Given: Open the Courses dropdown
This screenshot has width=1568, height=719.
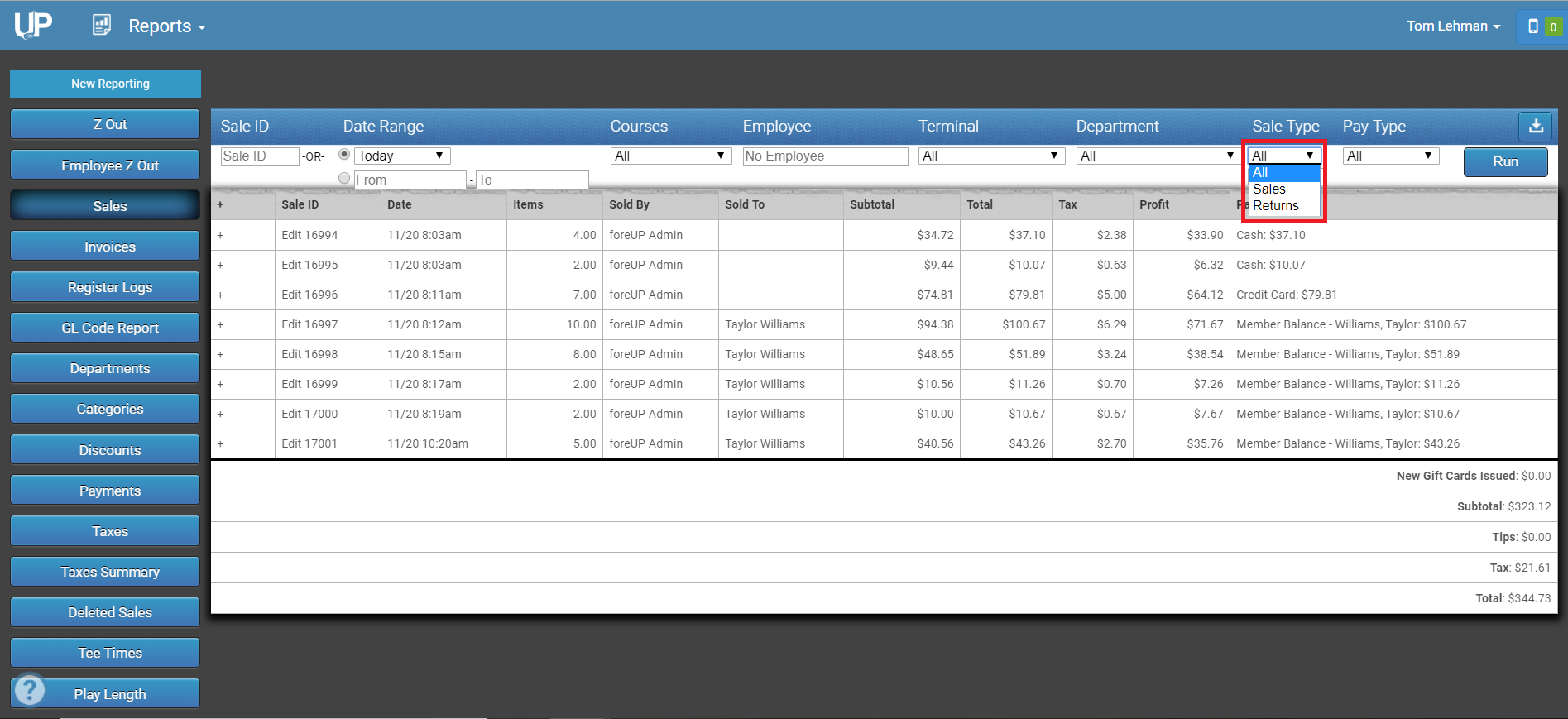Looking at the screenshot, I should coord(671,156).
